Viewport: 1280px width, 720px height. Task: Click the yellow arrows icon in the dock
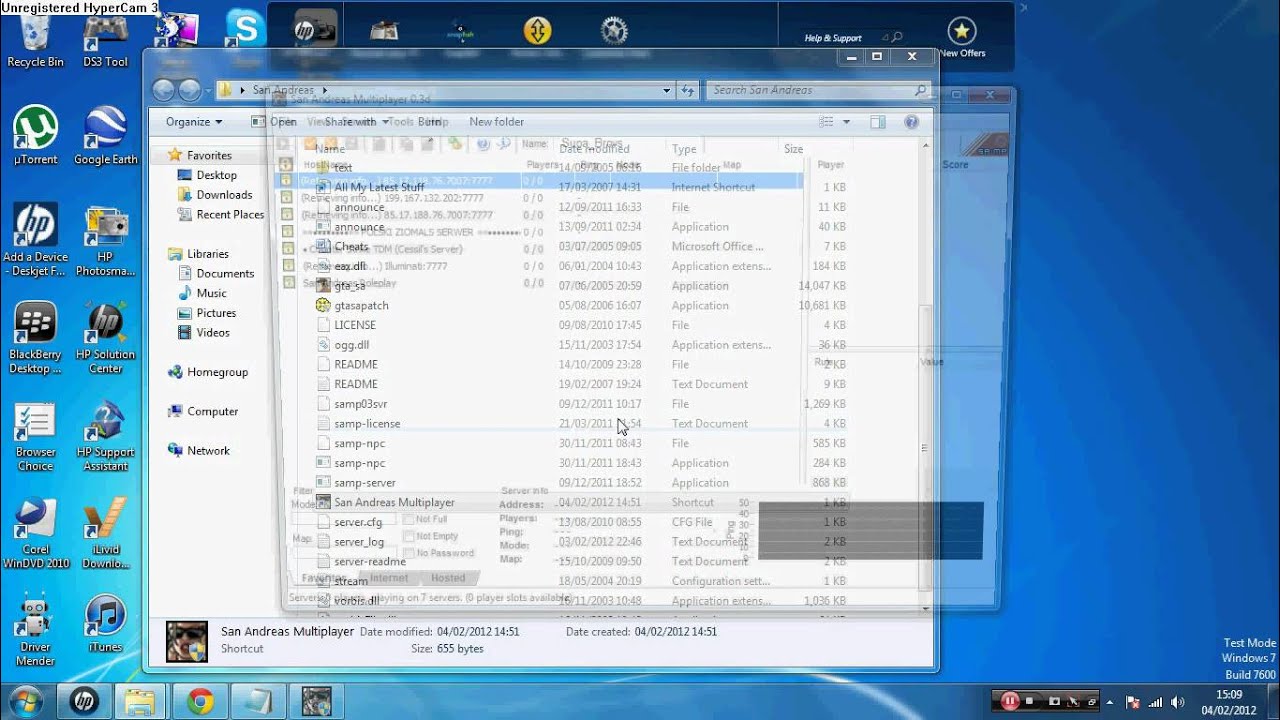tap(537, 31)
